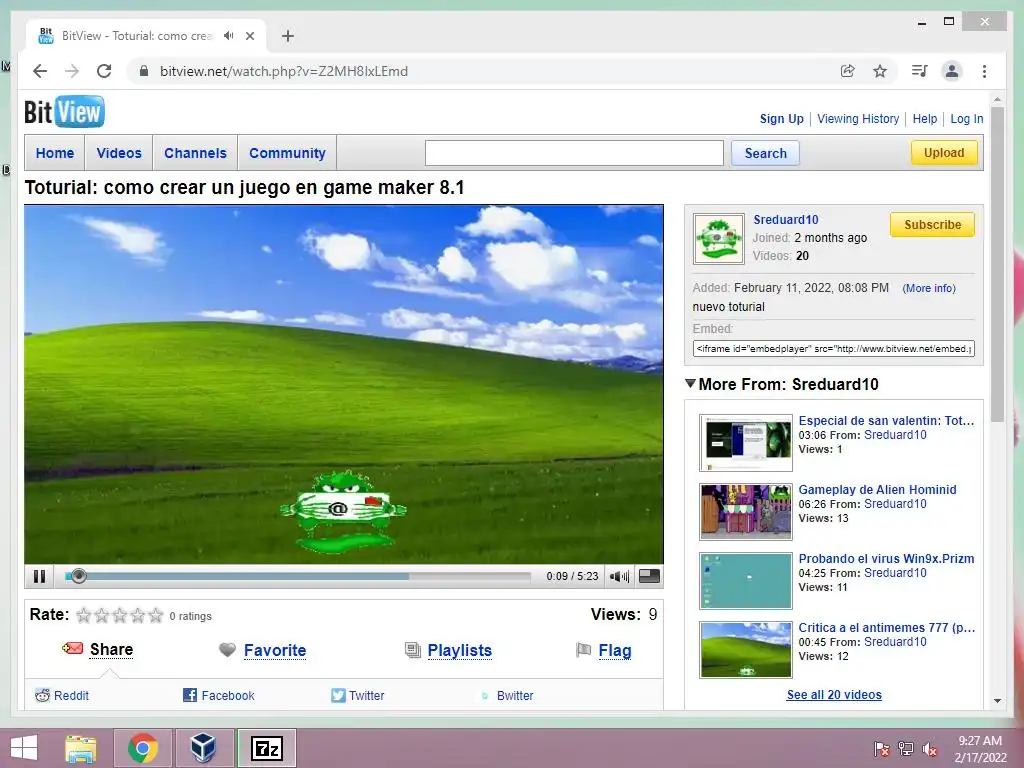Click the Playlists icon
Screen dimensions: 1024x768
pyautogui.click(x=413, y=650)
